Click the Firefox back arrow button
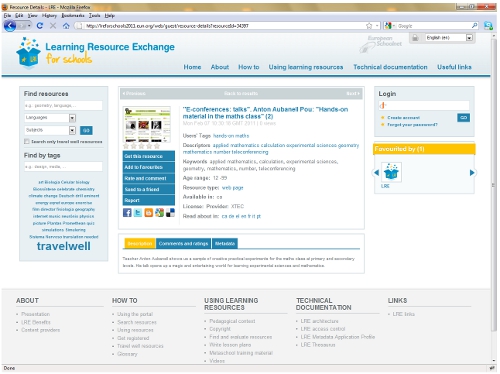 pos(10,26)
